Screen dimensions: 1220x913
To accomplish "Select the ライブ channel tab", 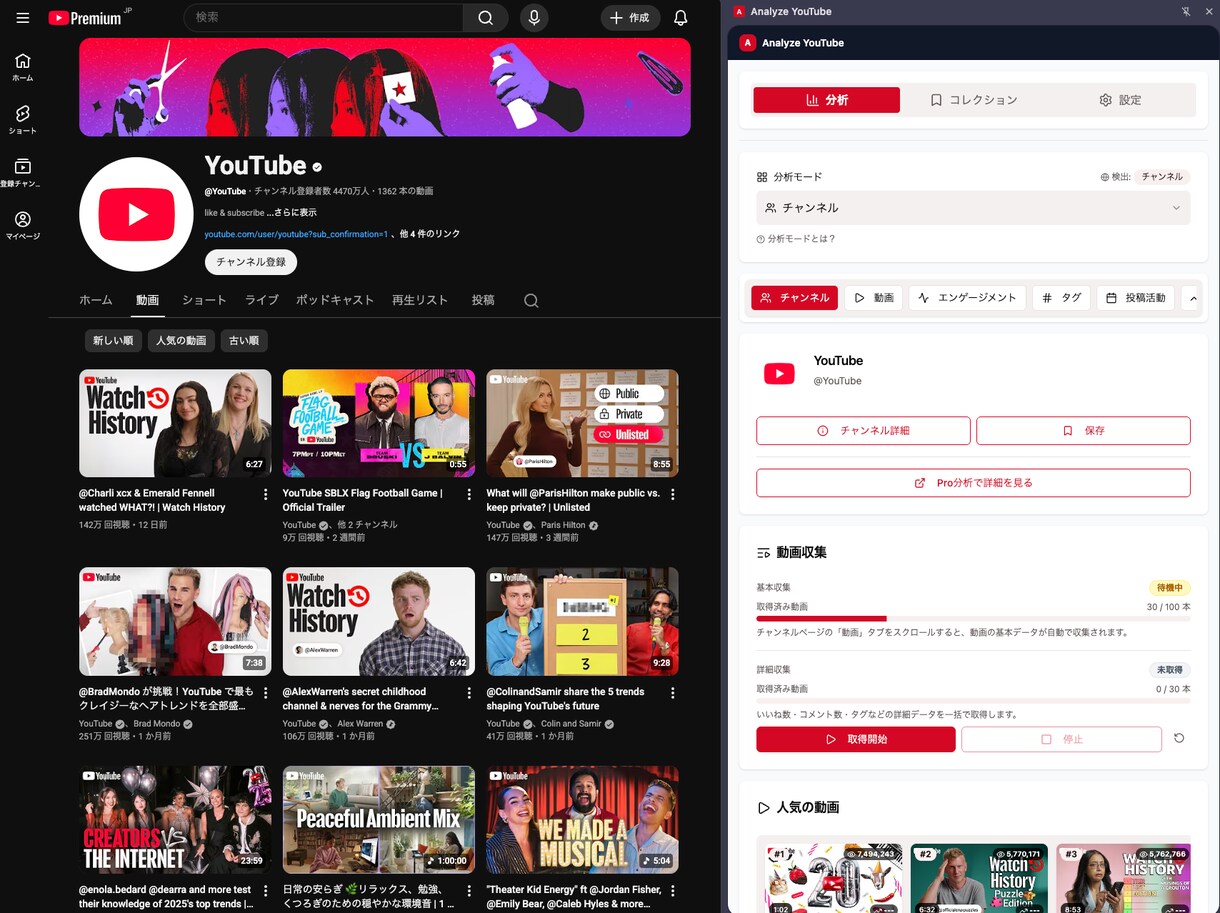I will tap(262, 300).
